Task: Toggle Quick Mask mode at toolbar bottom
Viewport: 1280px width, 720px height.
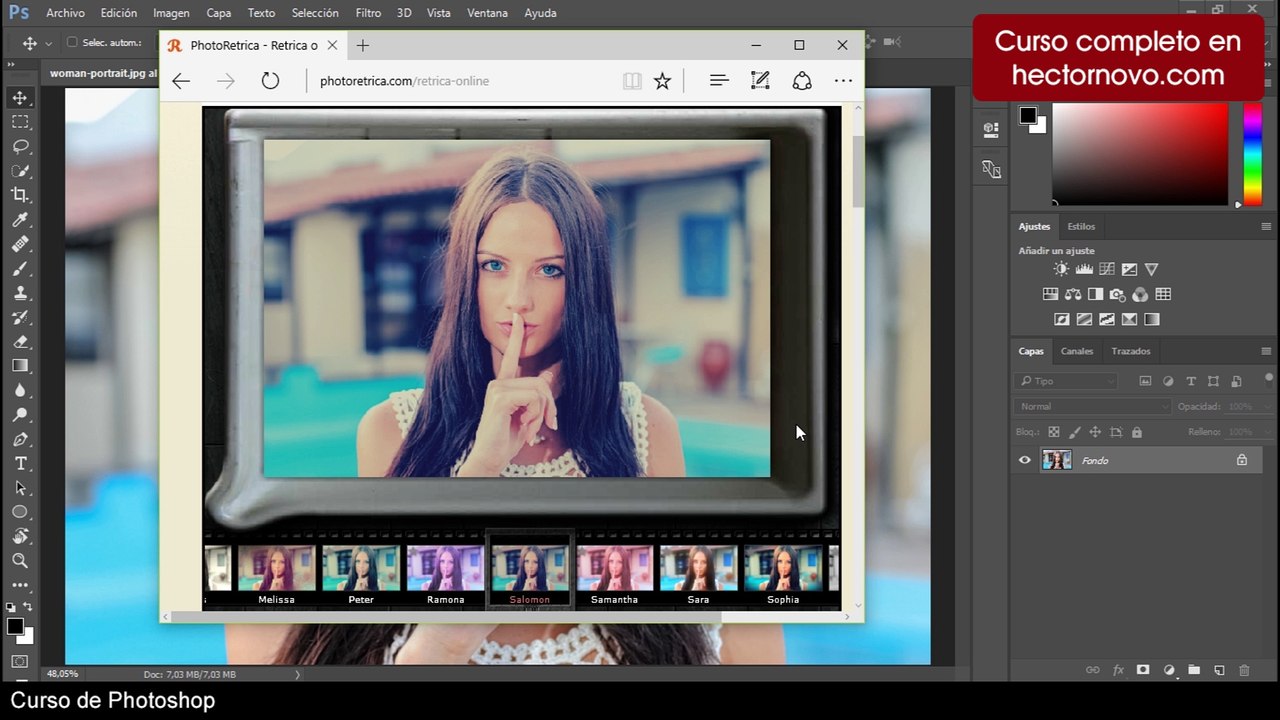Action: click(20, 661)
